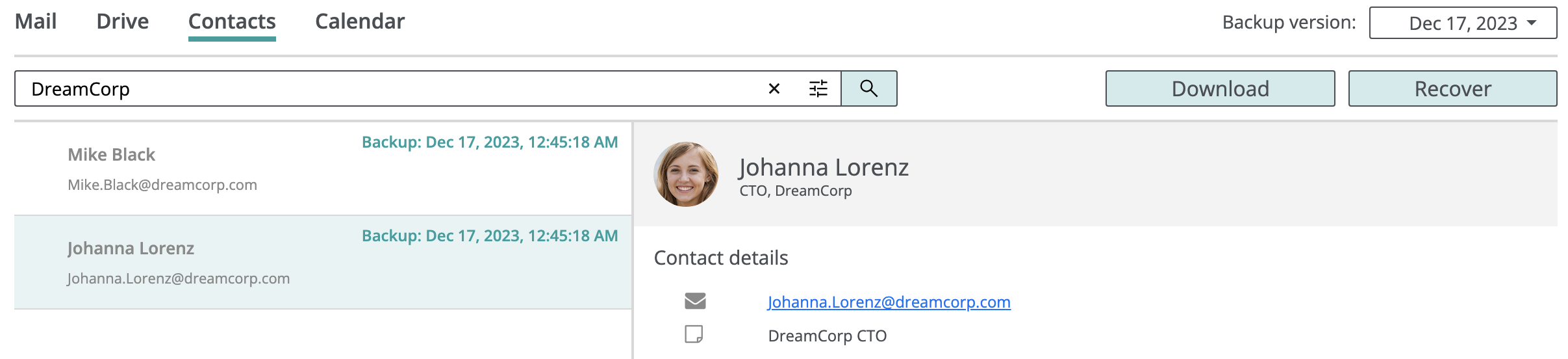Switch to the Mail tab

(x=36, y=21)
